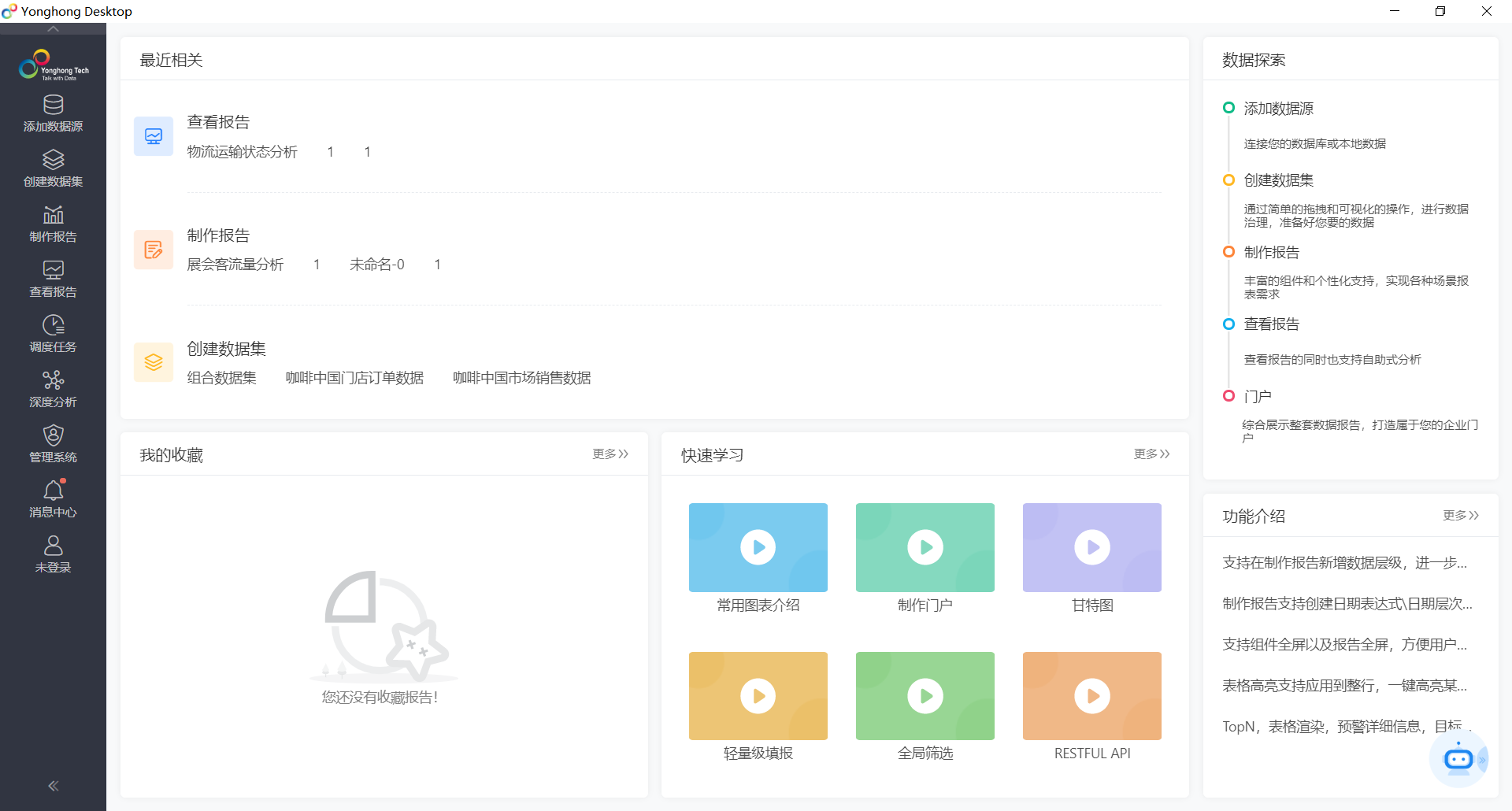Select 查看报告 in the sidebar
1512x811 pixels.
click(x=53, y=278)
